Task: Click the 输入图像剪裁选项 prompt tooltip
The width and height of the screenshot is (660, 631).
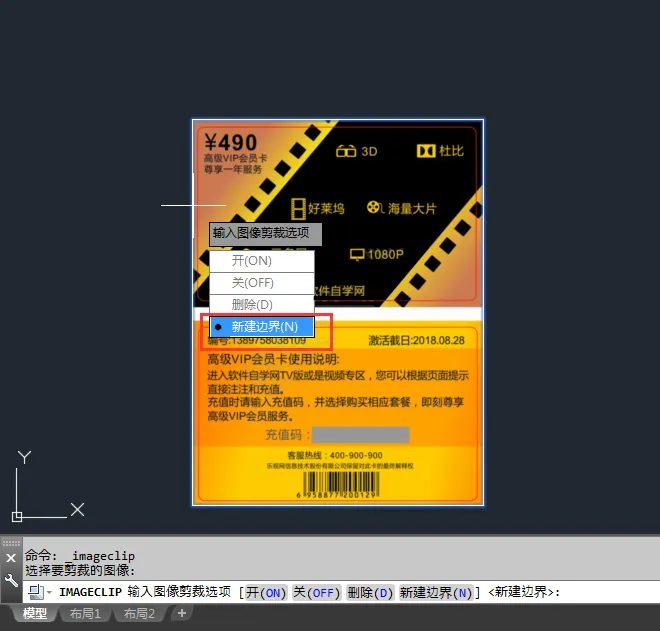Action: pos(266,234)
